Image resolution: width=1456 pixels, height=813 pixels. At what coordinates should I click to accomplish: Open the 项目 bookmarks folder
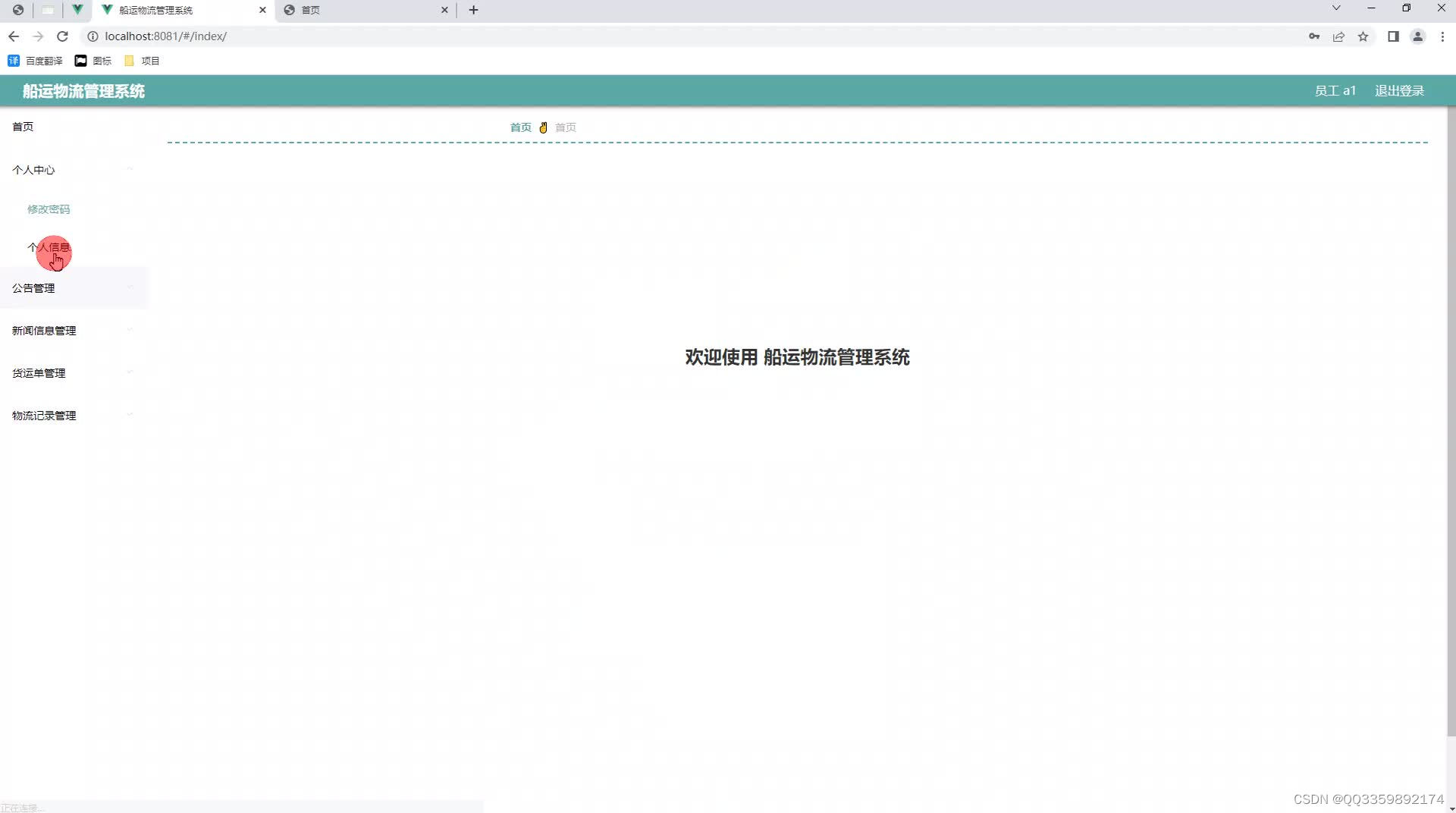point(142,61)
